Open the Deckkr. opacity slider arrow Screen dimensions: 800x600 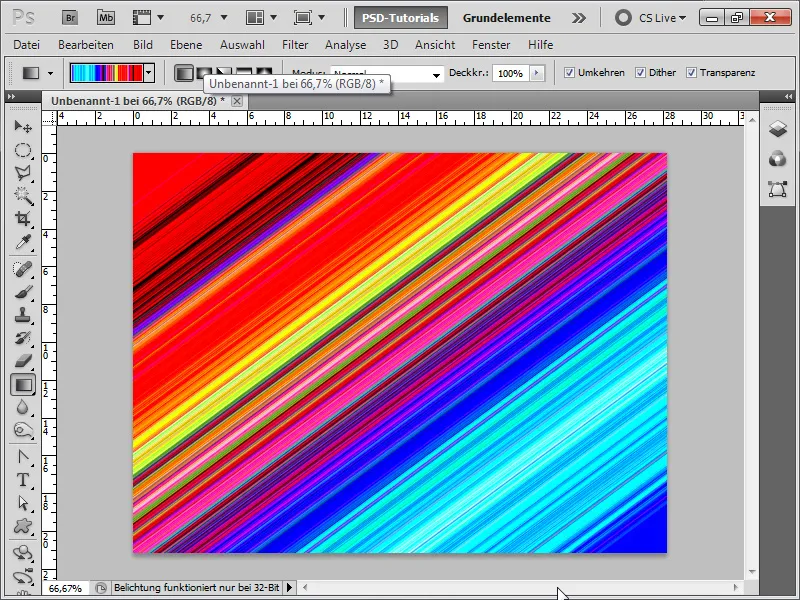coord(536,73)
